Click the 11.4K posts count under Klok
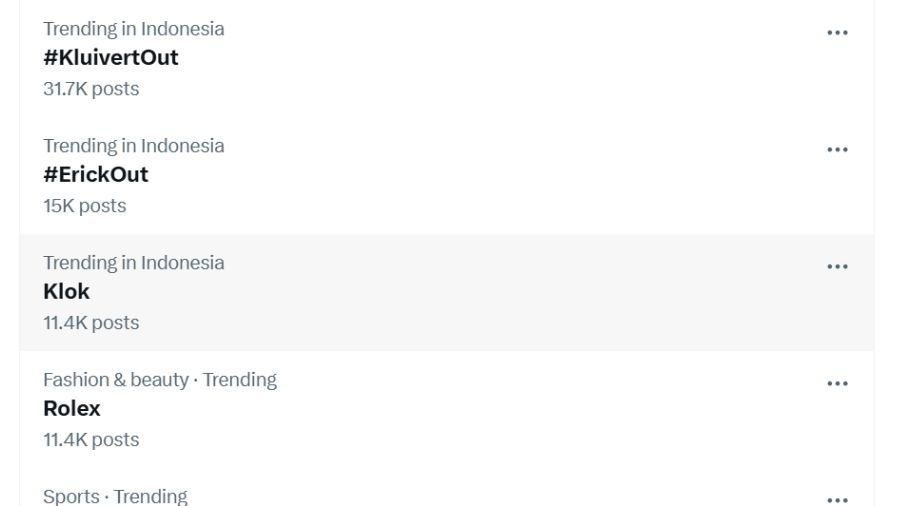Image resolution: width=900 pixels, height=506 pixels. point(91,323)
